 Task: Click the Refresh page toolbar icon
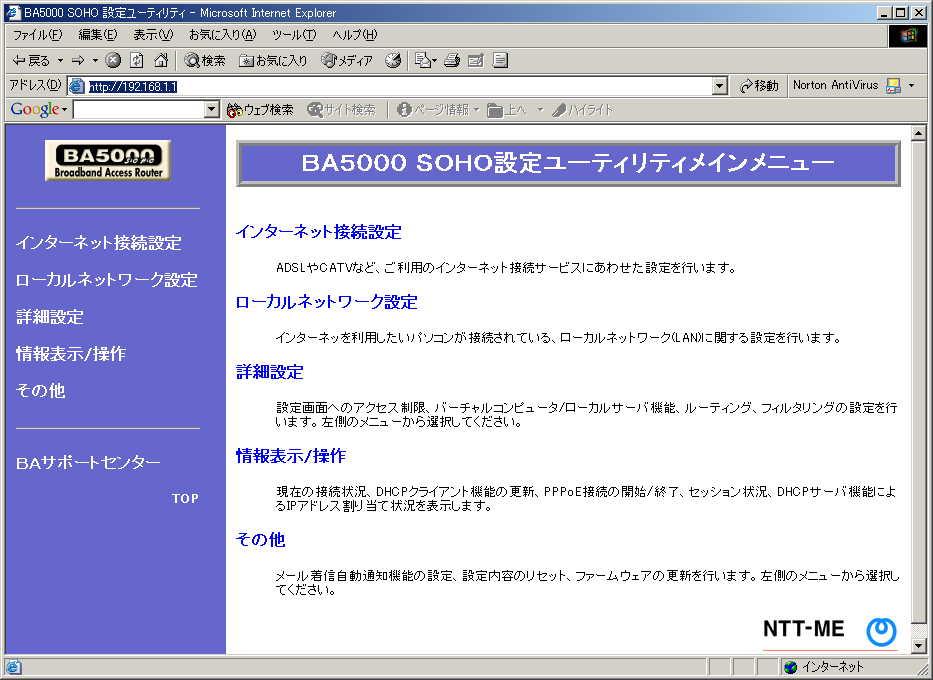click(137, 61)
